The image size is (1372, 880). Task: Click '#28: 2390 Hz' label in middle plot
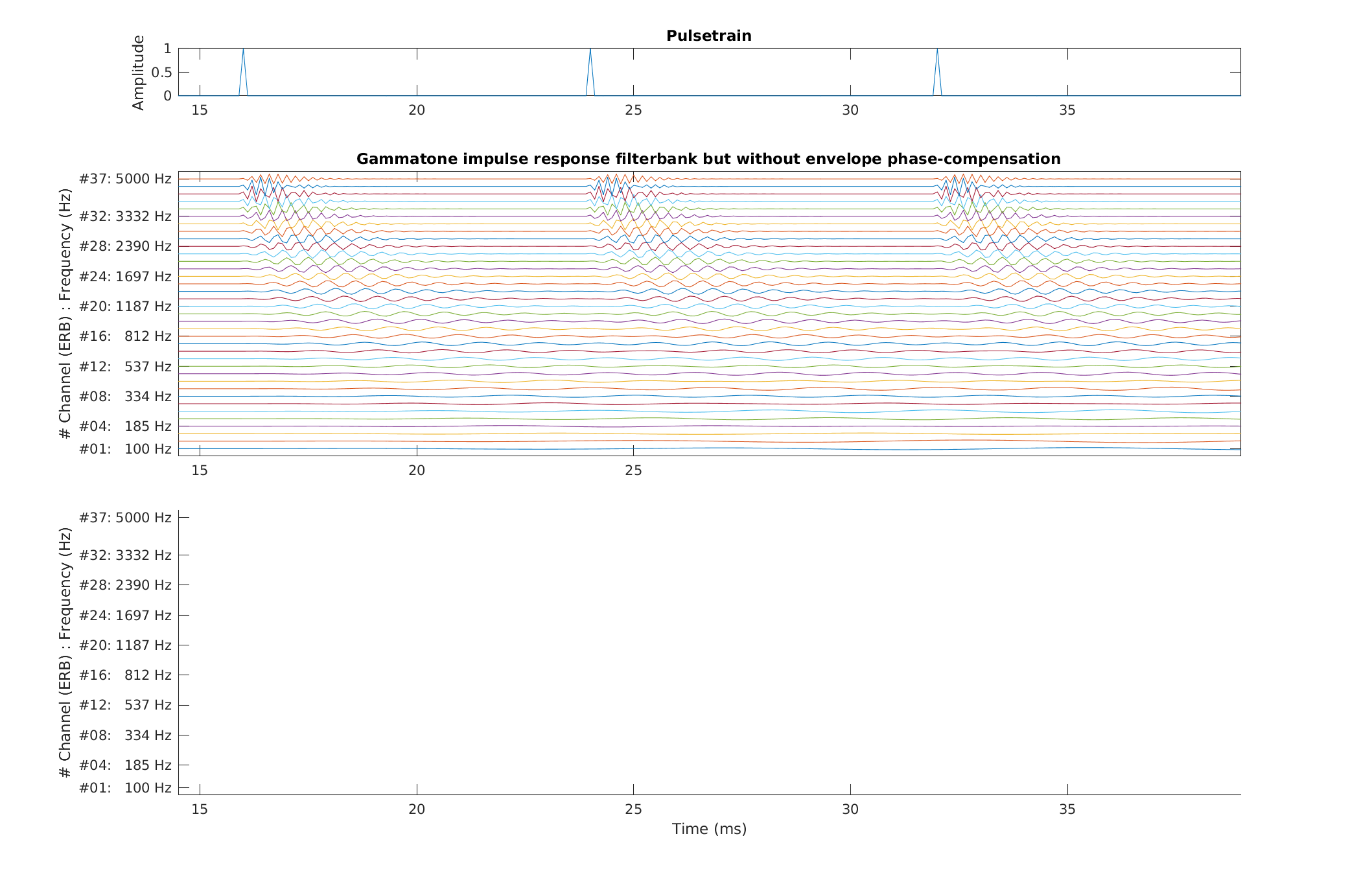point(125,246)
